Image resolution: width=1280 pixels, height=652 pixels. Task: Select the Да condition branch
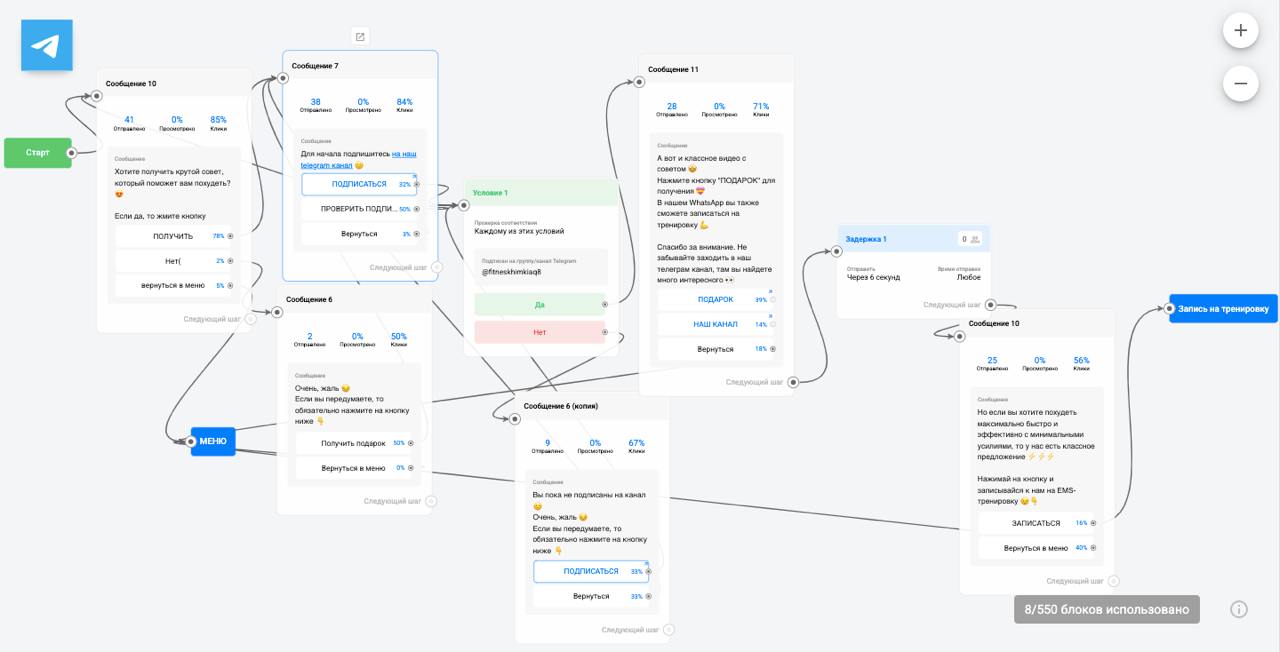[x=539, y=304]
